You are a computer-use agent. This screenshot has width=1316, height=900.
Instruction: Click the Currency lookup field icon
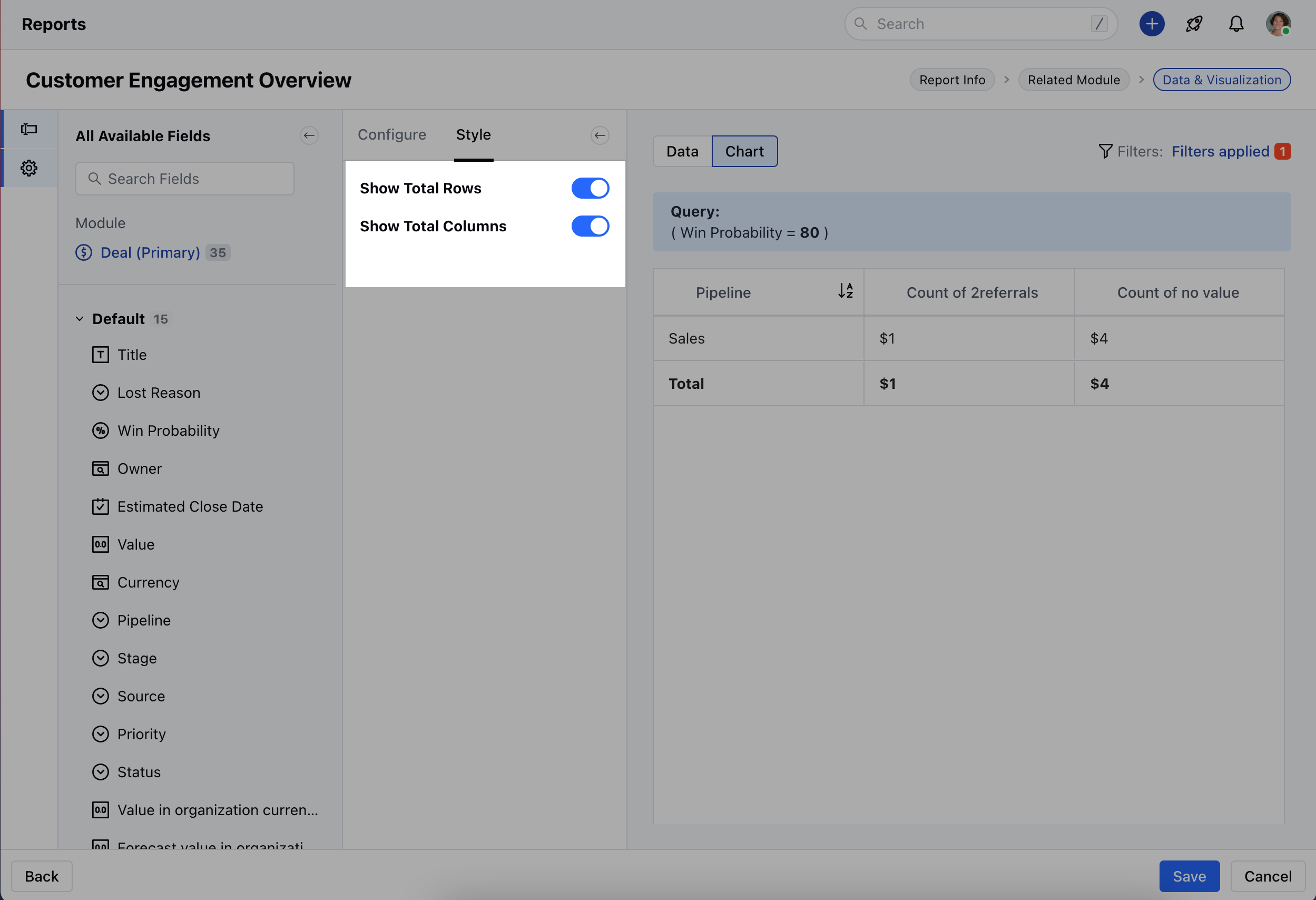click(100, 582)
